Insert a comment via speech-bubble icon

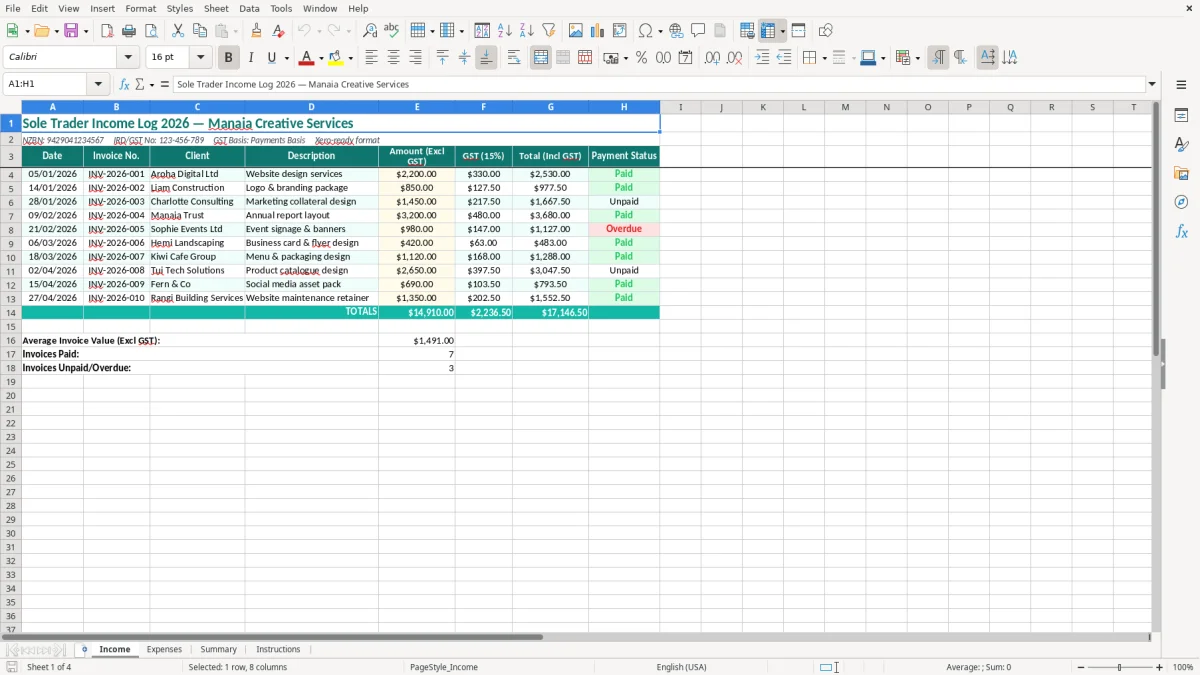(x=698, y=31)
